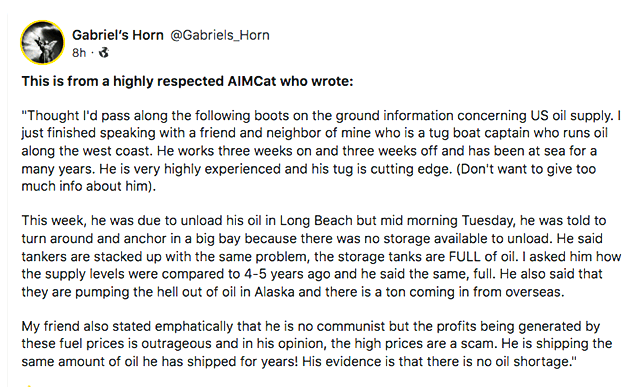This screenshot has height=387, width=640.
Task: Click the word Alaska in the post
Action: (274, 292)
